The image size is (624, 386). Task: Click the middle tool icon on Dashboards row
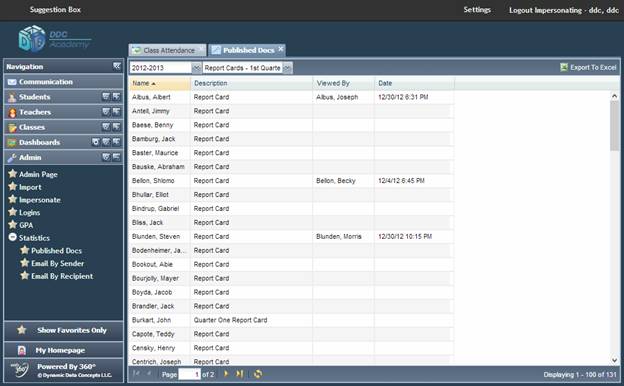tap(106, 142)
